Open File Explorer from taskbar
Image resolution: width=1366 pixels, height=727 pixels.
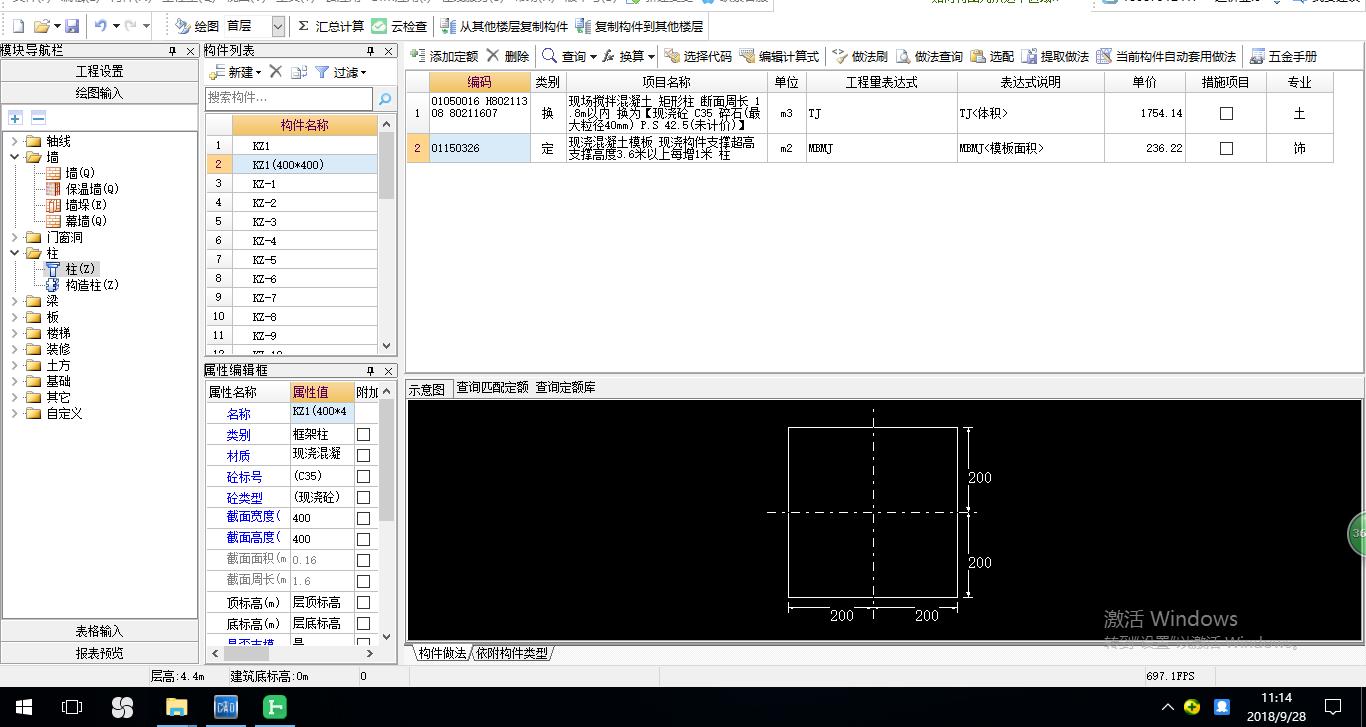[x=176, y=707]
